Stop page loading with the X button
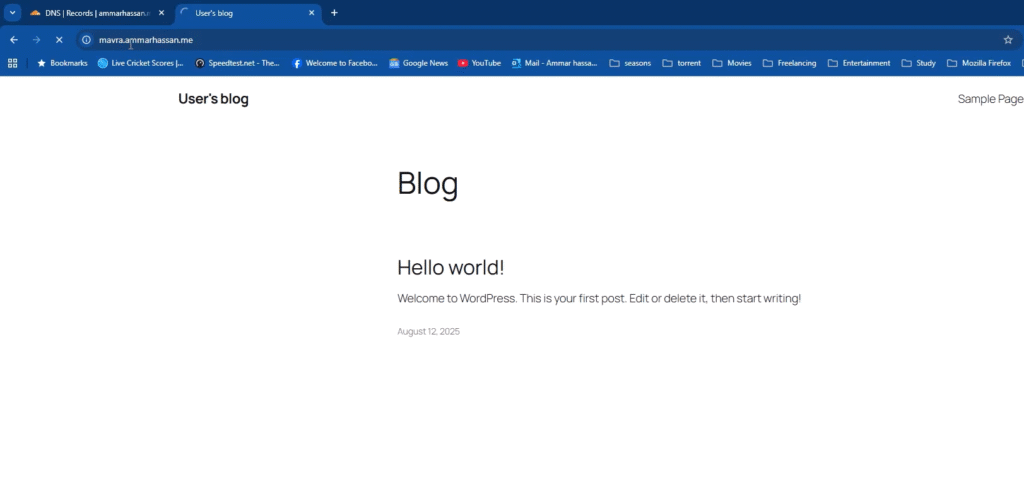 59,40
